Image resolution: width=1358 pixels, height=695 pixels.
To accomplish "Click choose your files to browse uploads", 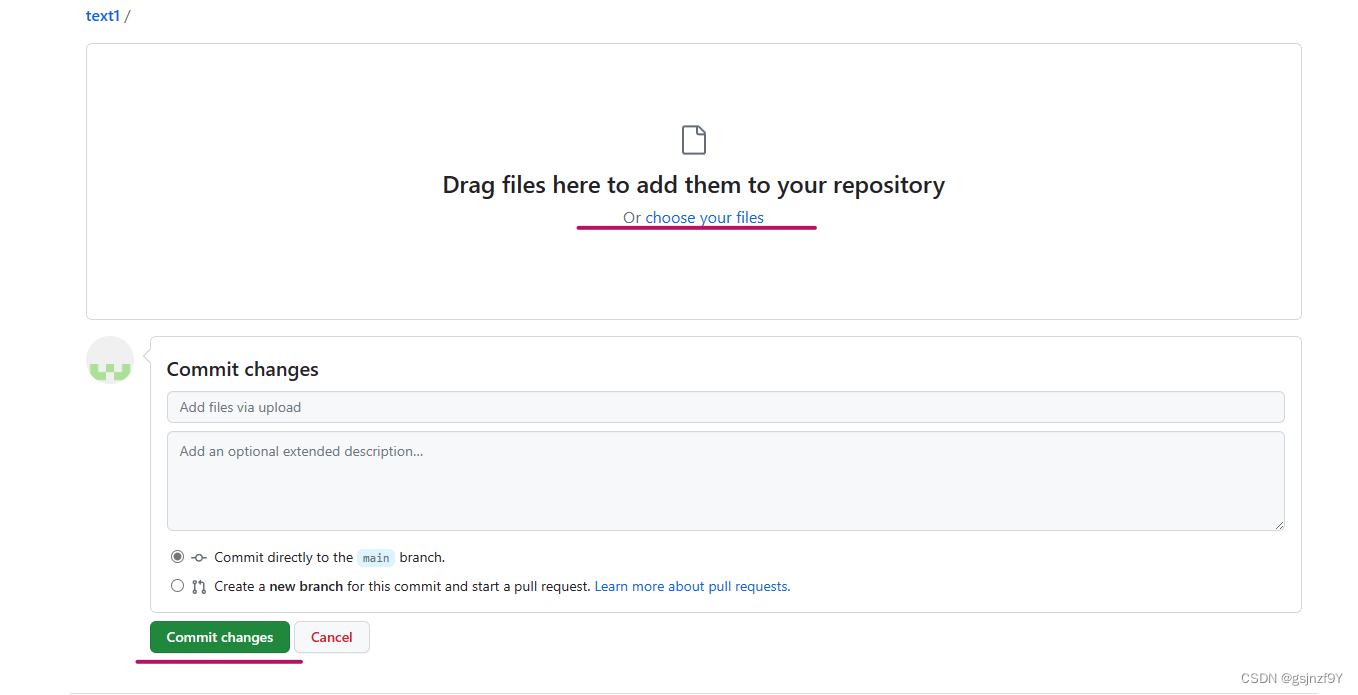I will [x=704, y=217].
